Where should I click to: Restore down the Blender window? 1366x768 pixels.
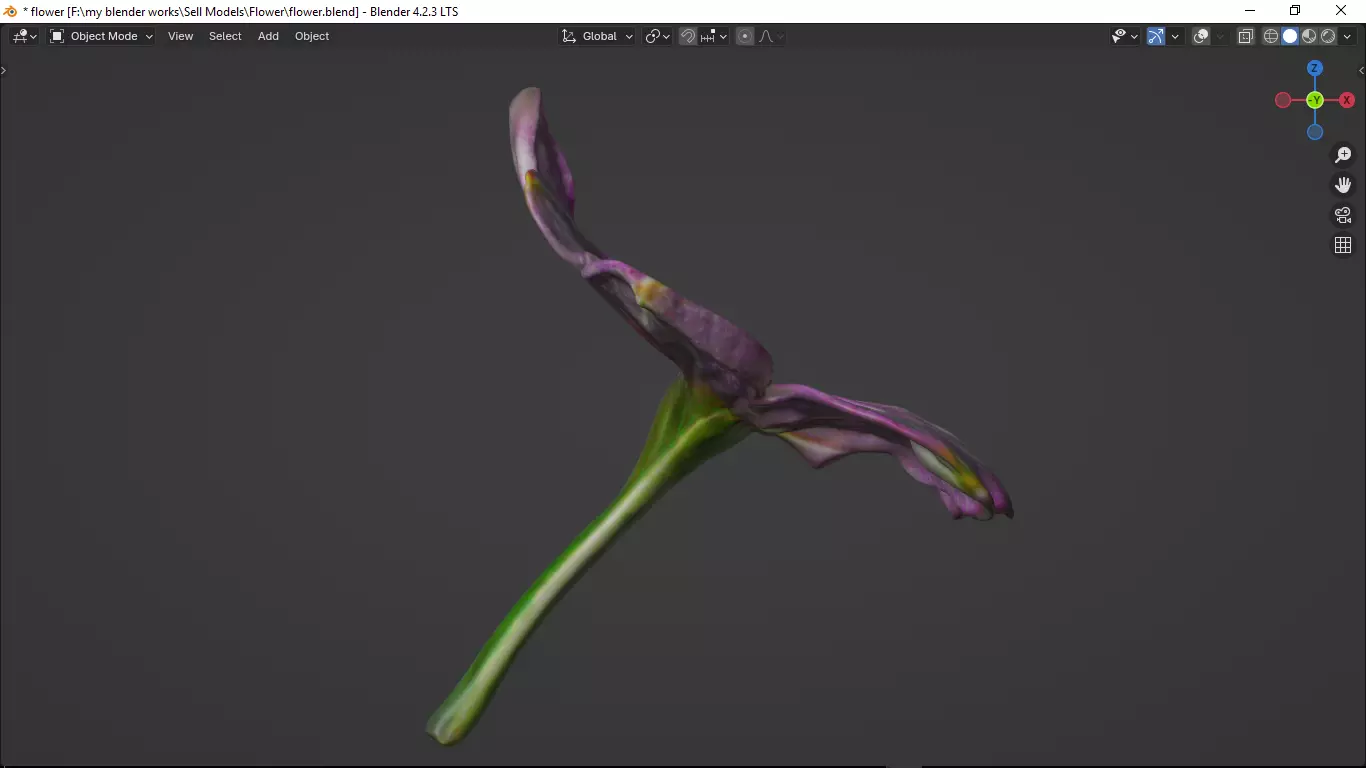point(1295,11)
